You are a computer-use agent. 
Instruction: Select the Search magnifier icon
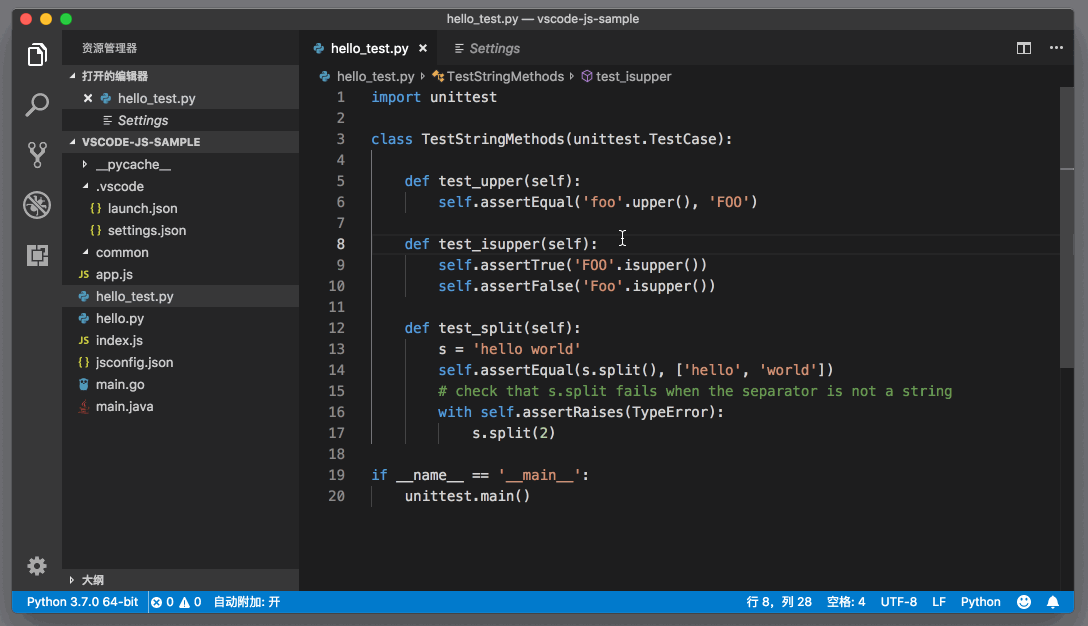point(37,104)
